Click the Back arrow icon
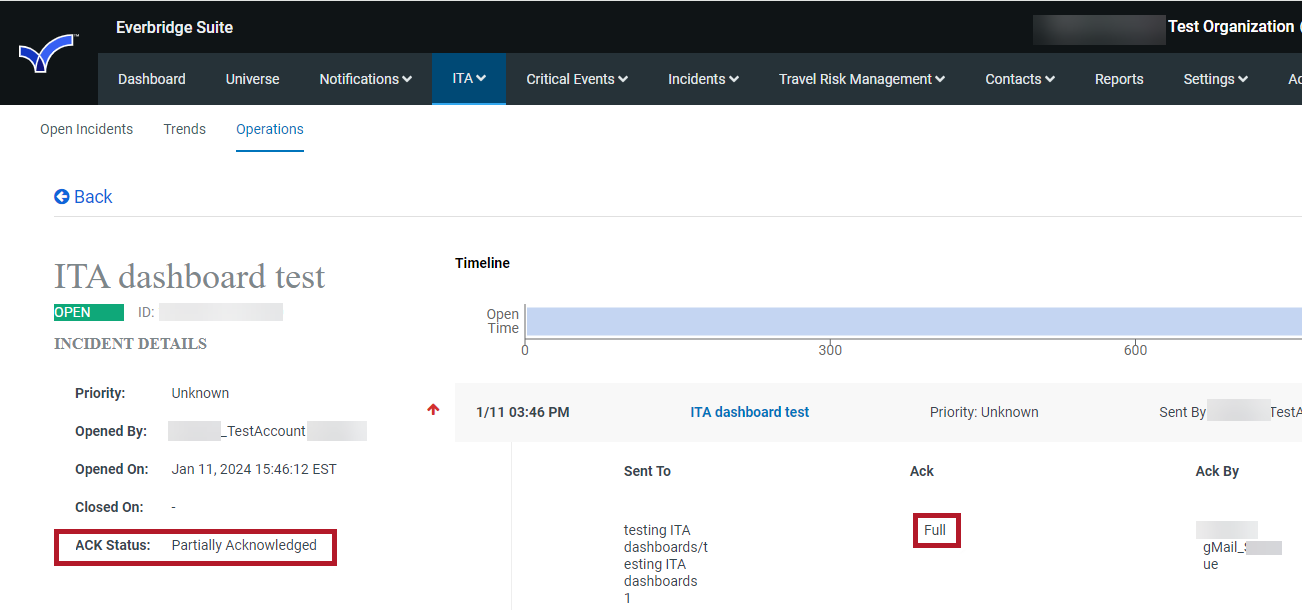Viewport: 1302px width, 610px height. (62, 197)
